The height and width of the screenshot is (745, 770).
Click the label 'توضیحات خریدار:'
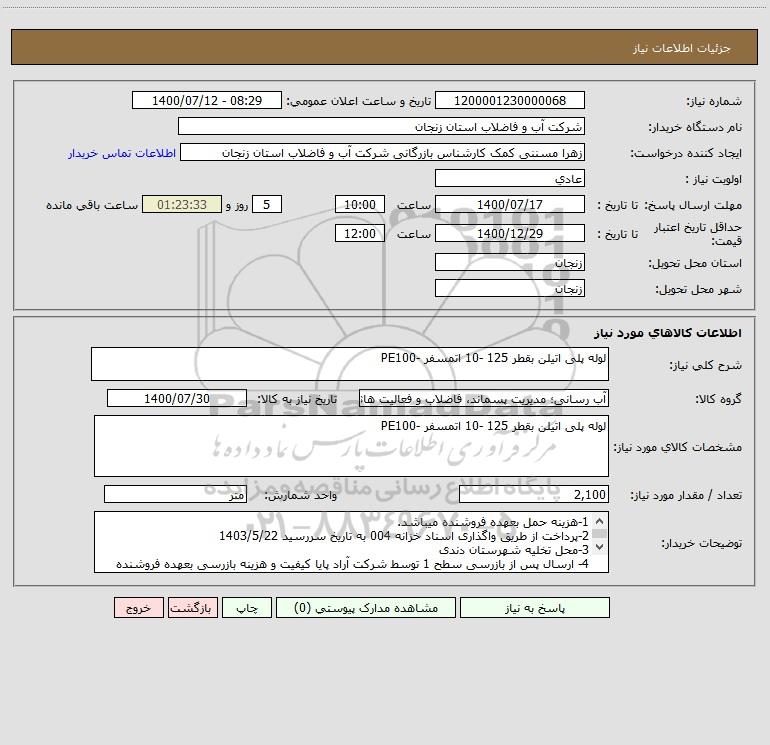[x=701, y=543]
